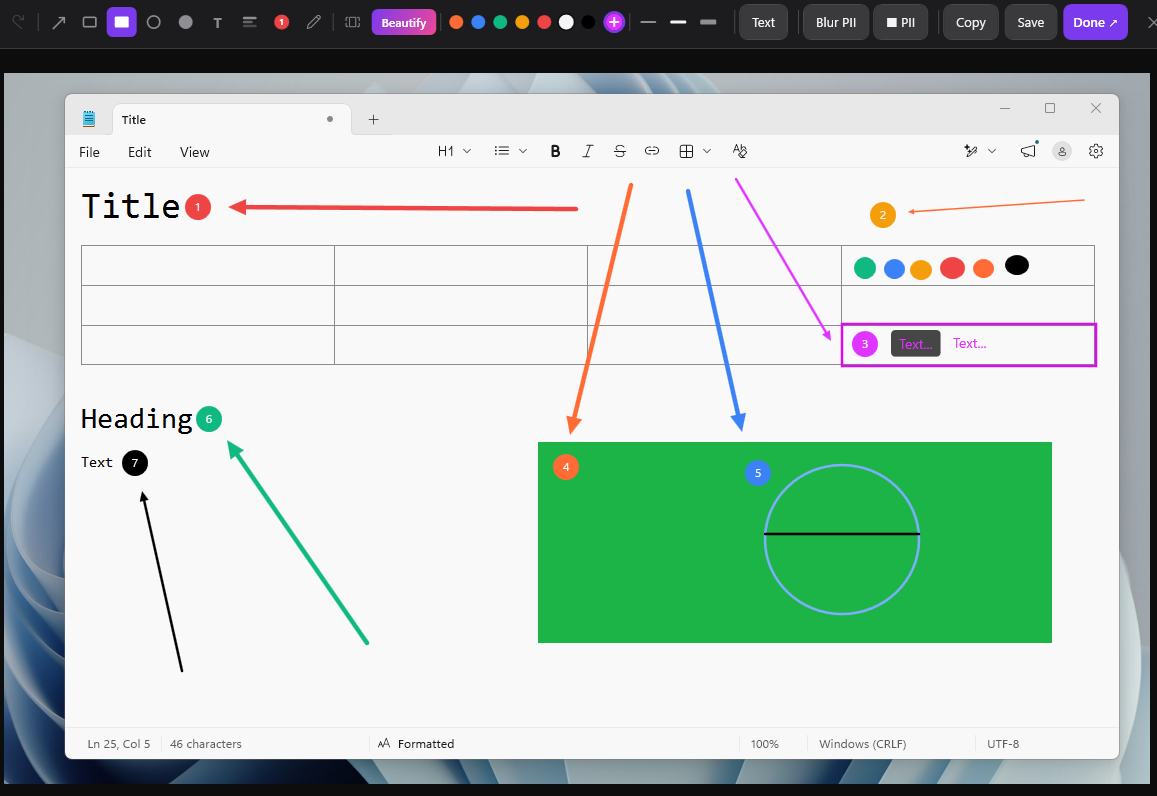
Task: Choose the thin stroke width
Action: 649,22
